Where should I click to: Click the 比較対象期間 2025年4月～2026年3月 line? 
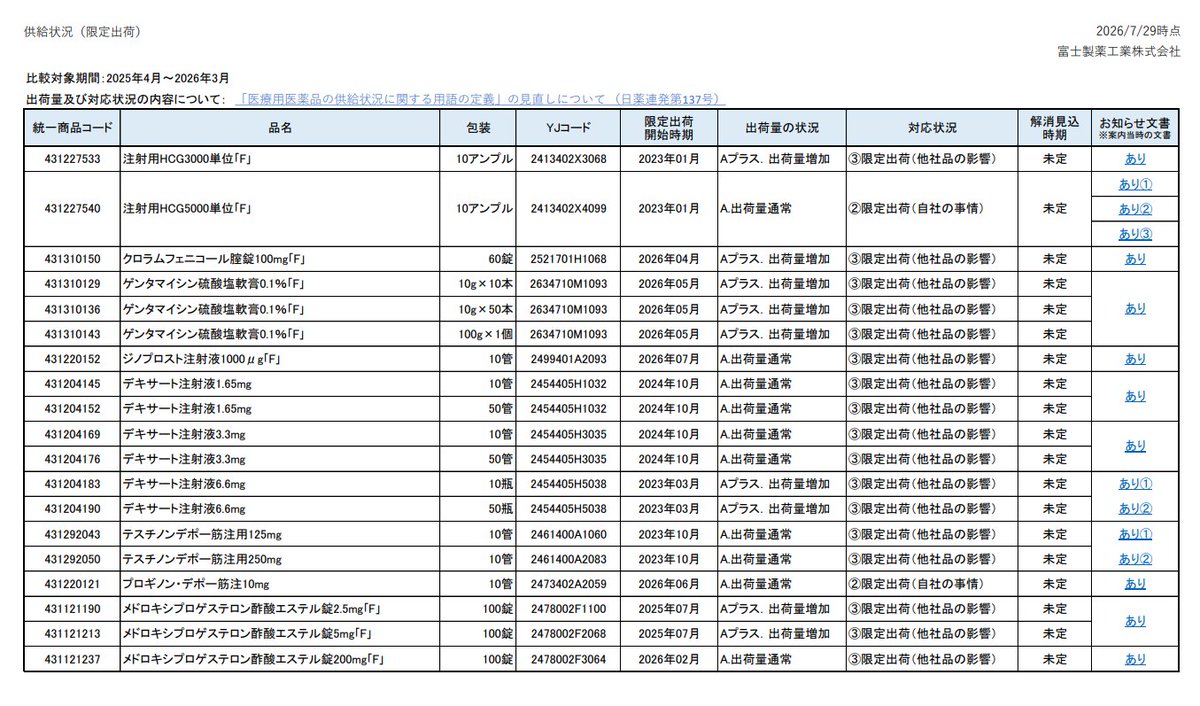point(128,79)
